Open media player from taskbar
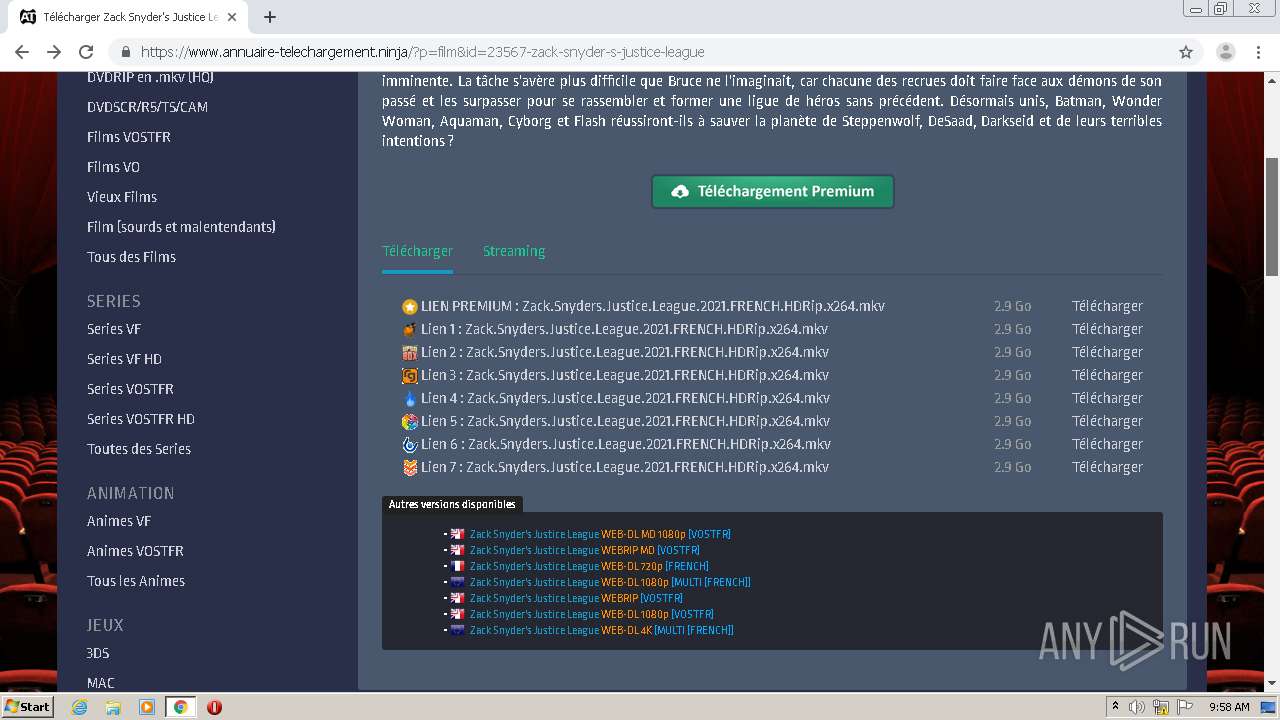The height and width of the screenshot is (720, 1280). (x=147, y=707)
